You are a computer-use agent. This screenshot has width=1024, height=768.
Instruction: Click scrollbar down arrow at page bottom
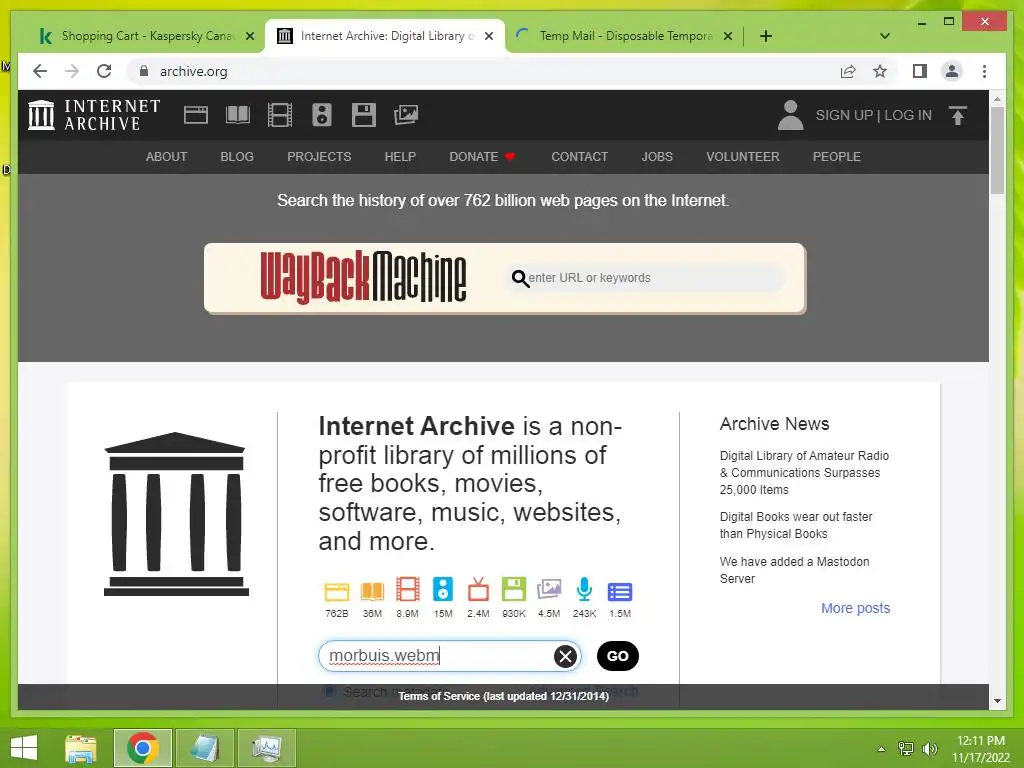click(997, 701)
